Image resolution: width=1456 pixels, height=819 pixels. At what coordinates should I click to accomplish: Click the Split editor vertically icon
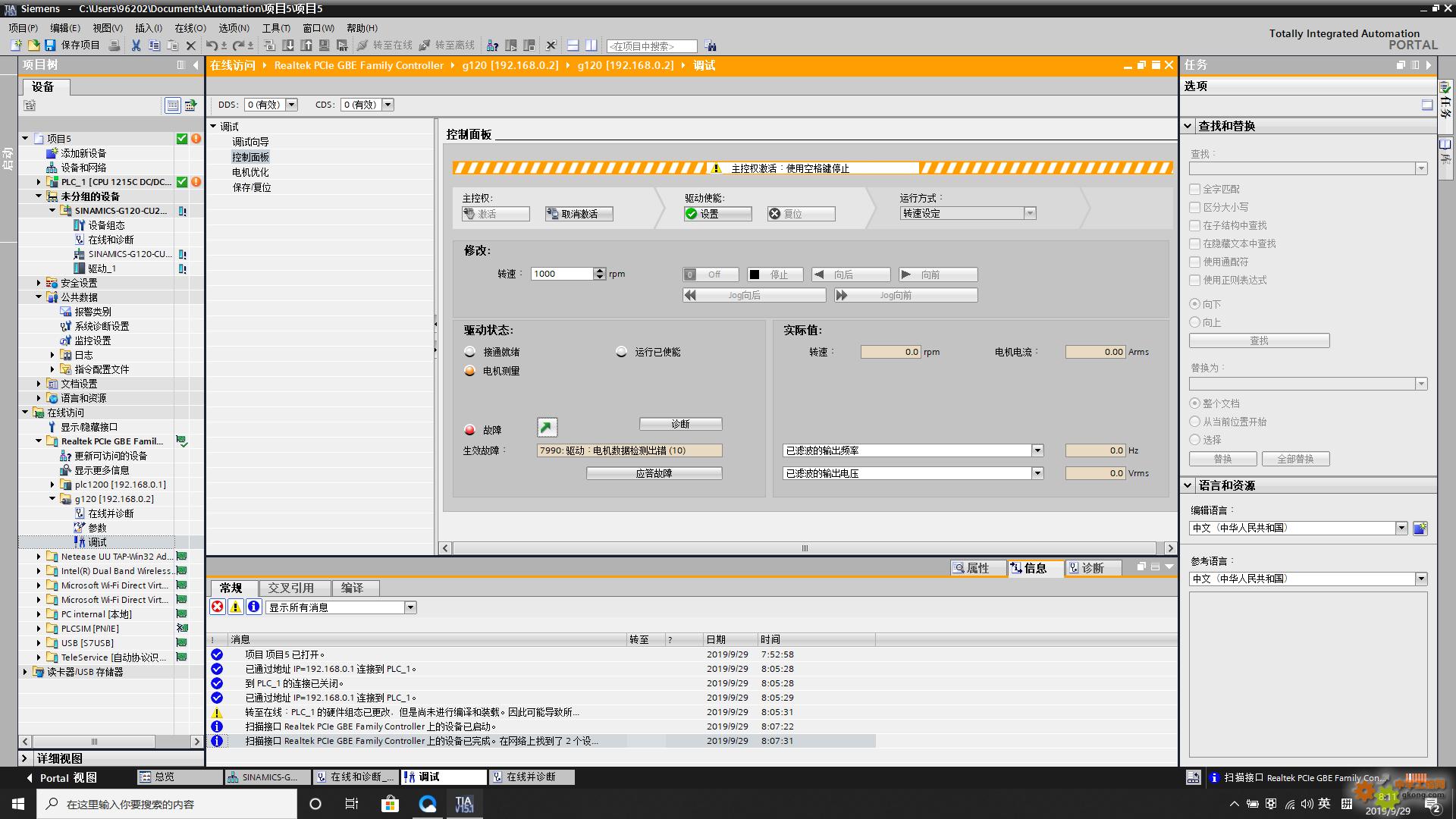[x=591, y=45]
